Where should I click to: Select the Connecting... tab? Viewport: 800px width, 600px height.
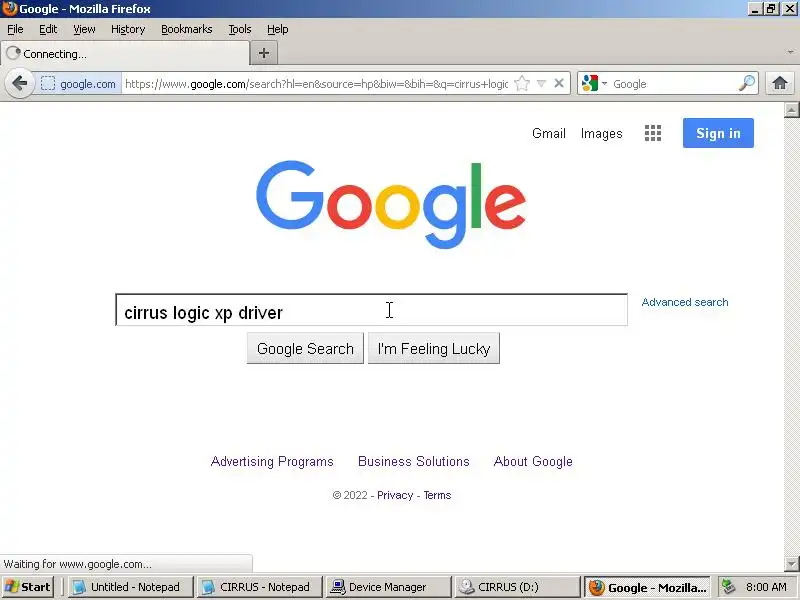(x=124, y=54)
